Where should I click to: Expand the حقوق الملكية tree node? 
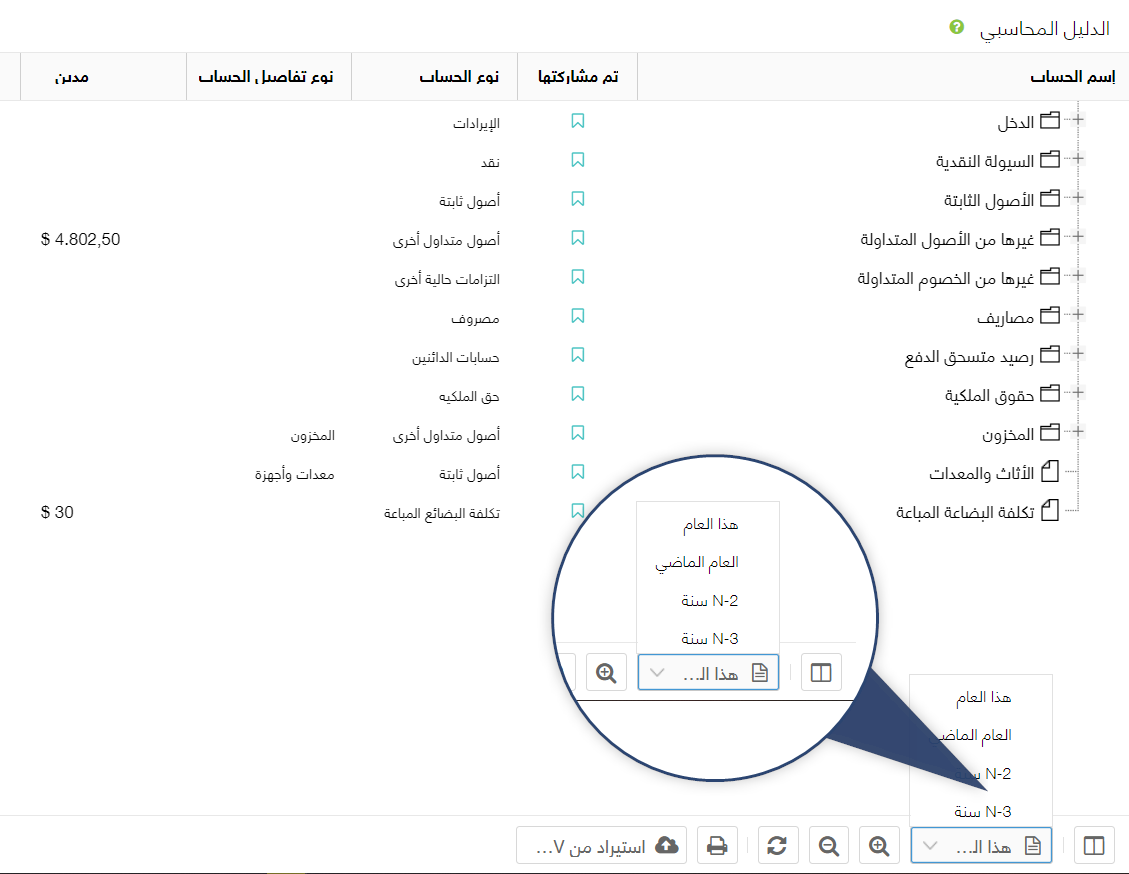click(1078, 393)
